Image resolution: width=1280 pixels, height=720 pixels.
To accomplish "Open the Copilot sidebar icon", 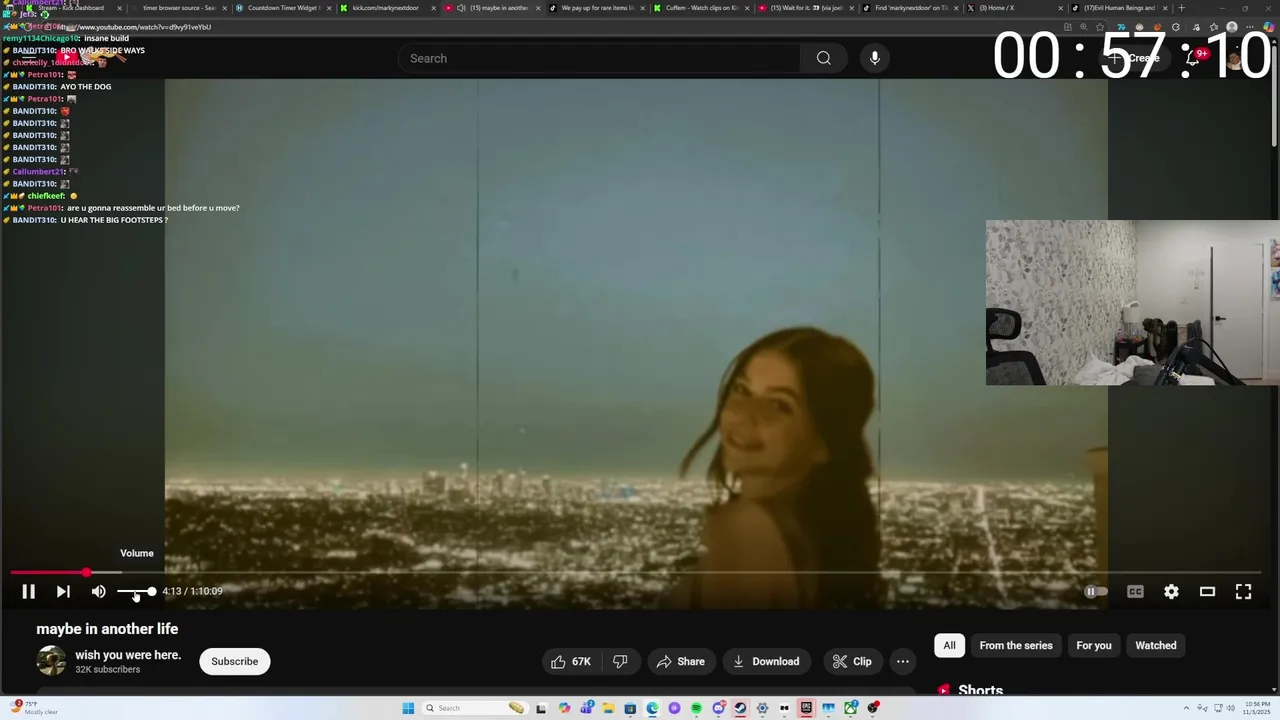I will (1269, 27).
